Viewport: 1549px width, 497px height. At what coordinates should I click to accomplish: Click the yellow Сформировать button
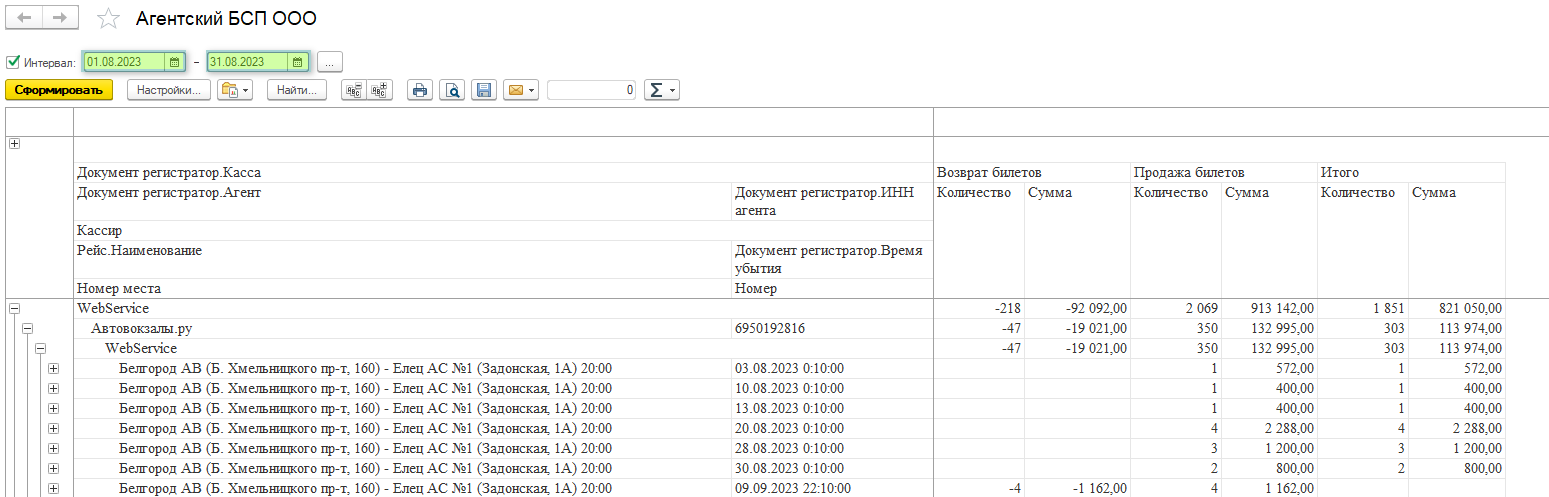(x=59, y=90)
